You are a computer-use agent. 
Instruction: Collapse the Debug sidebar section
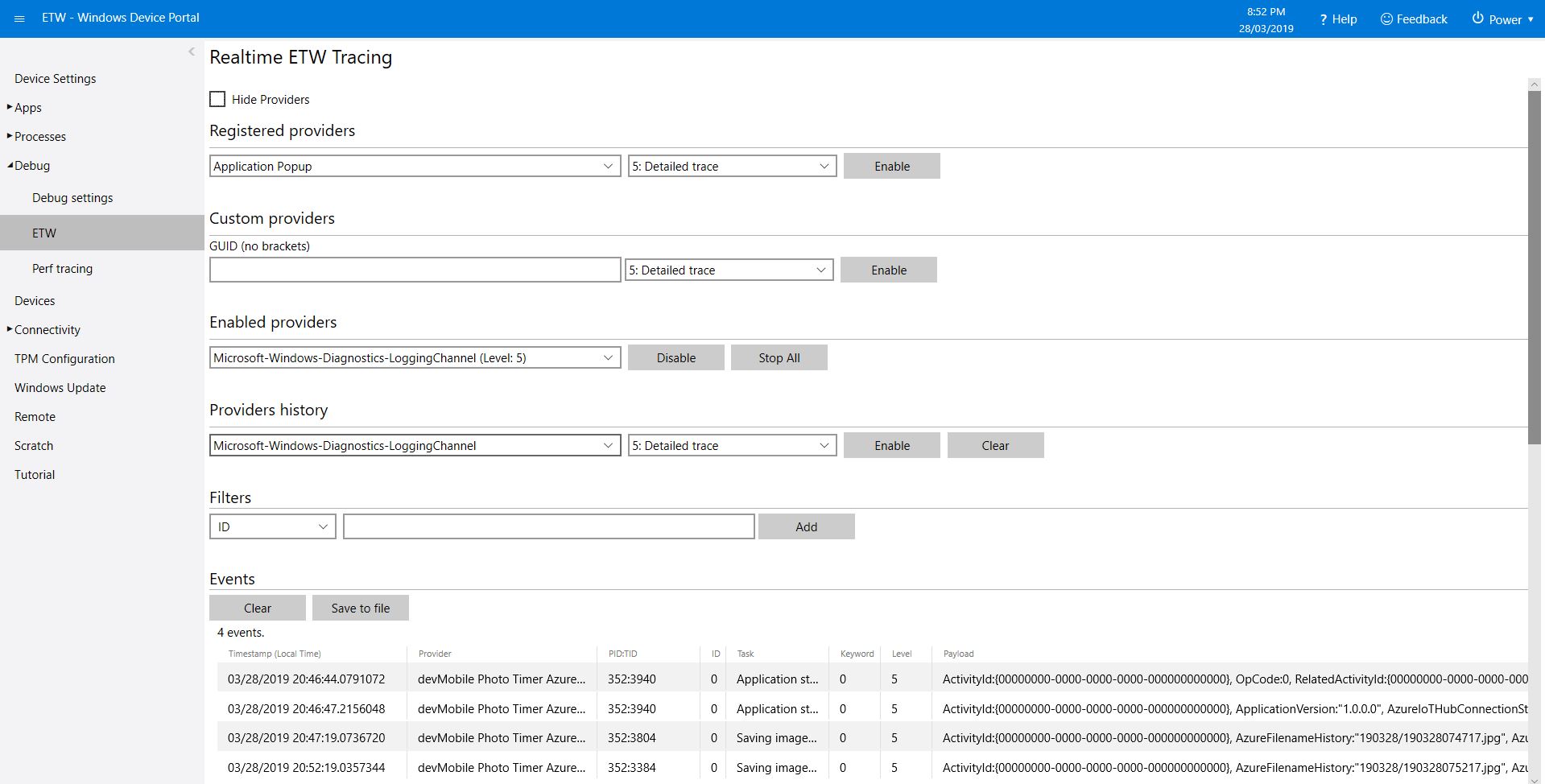point(10,165)
